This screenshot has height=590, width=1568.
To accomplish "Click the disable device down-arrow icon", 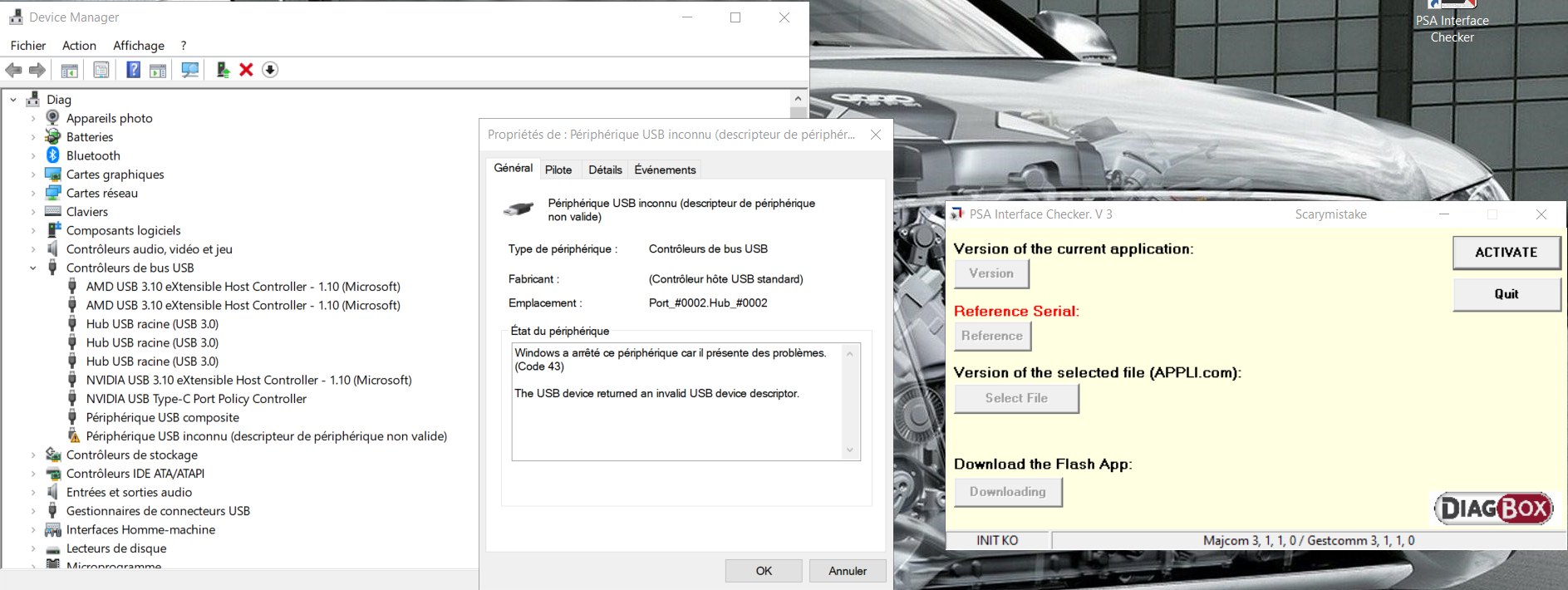I will pyautogui.click(x=270, y=70).
